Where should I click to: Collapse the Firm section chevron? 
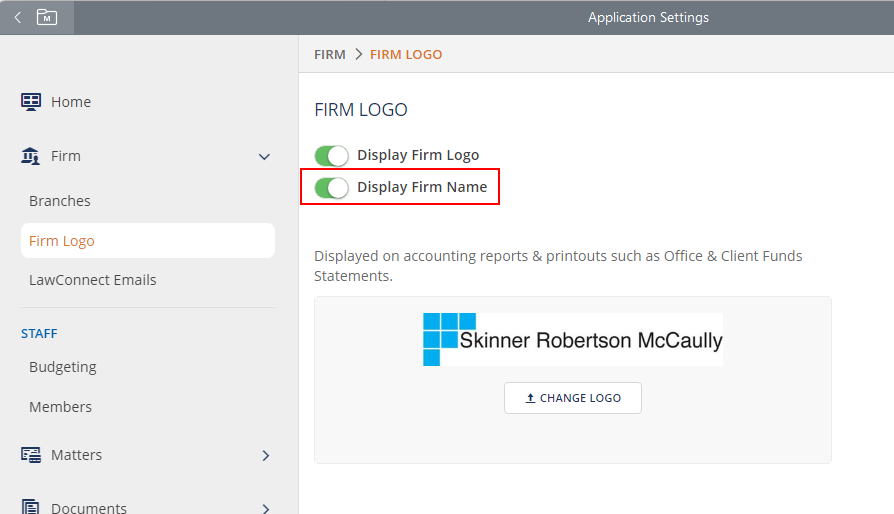265,157
